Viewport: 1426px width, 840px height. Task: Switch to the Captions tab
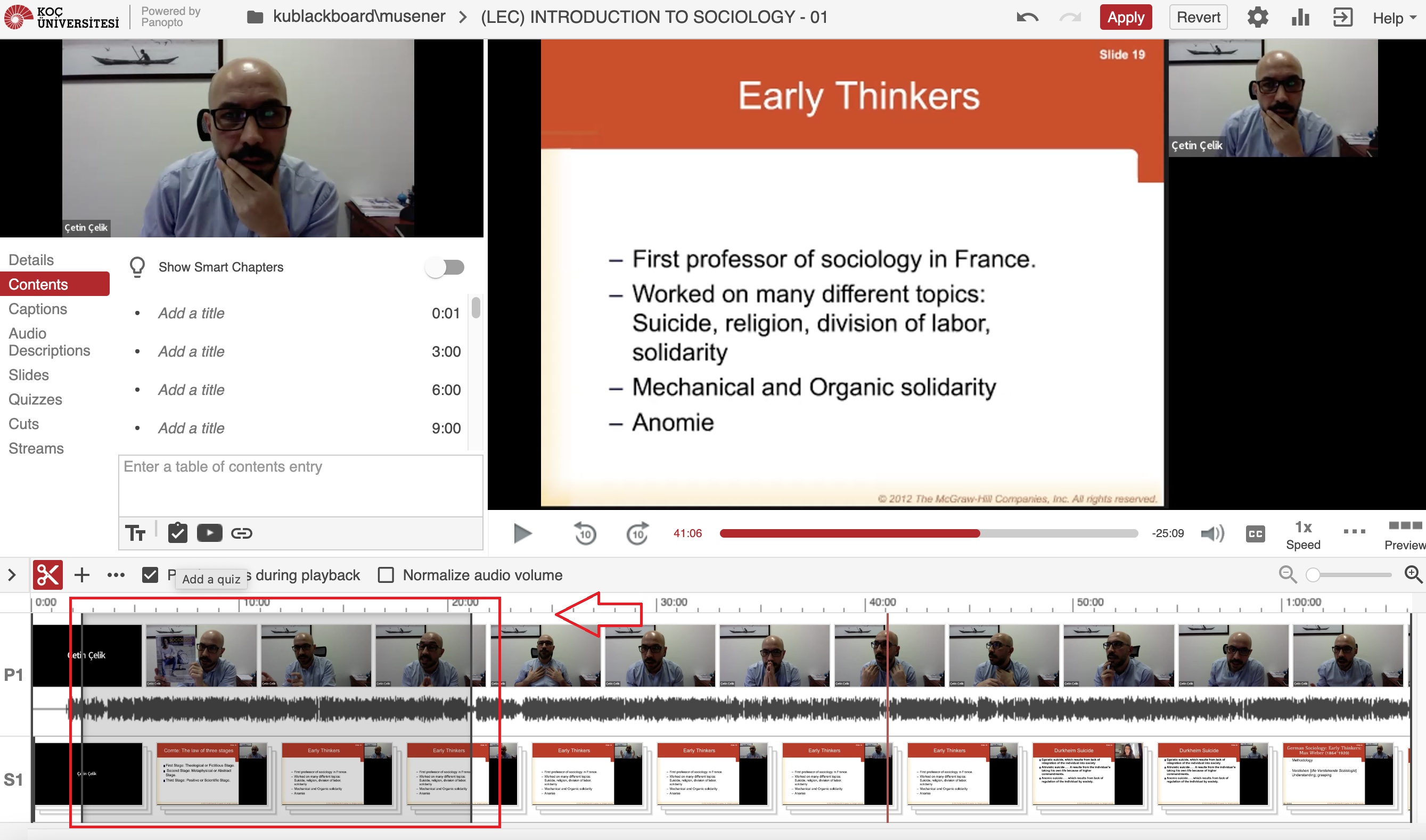pyautogui.click(x=37, y=309)
